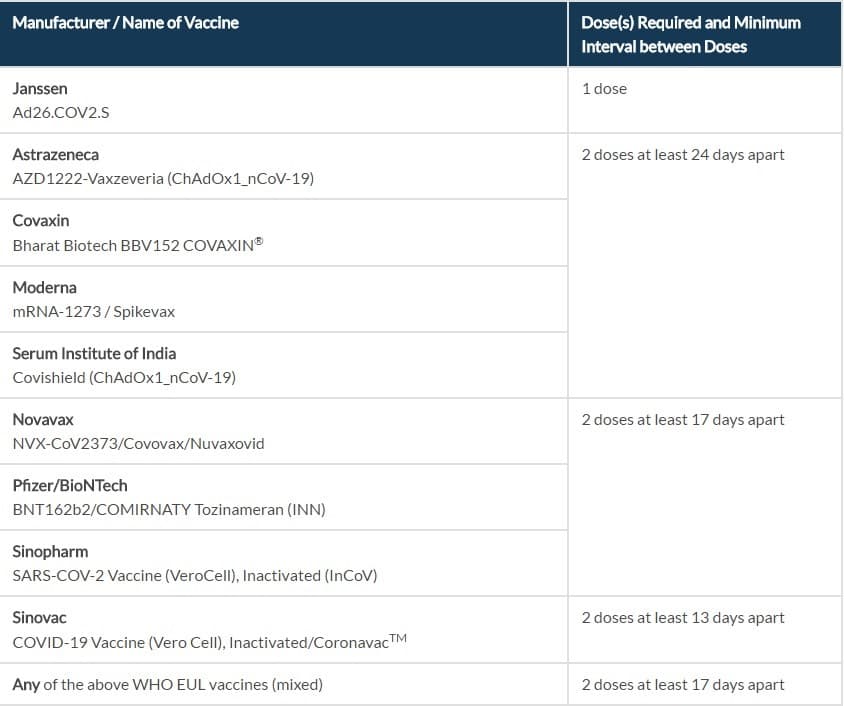Viewport: 844px width, 706px height.
Task: Select the Sinopharm manufacturer name
Action: coord(50,552)
